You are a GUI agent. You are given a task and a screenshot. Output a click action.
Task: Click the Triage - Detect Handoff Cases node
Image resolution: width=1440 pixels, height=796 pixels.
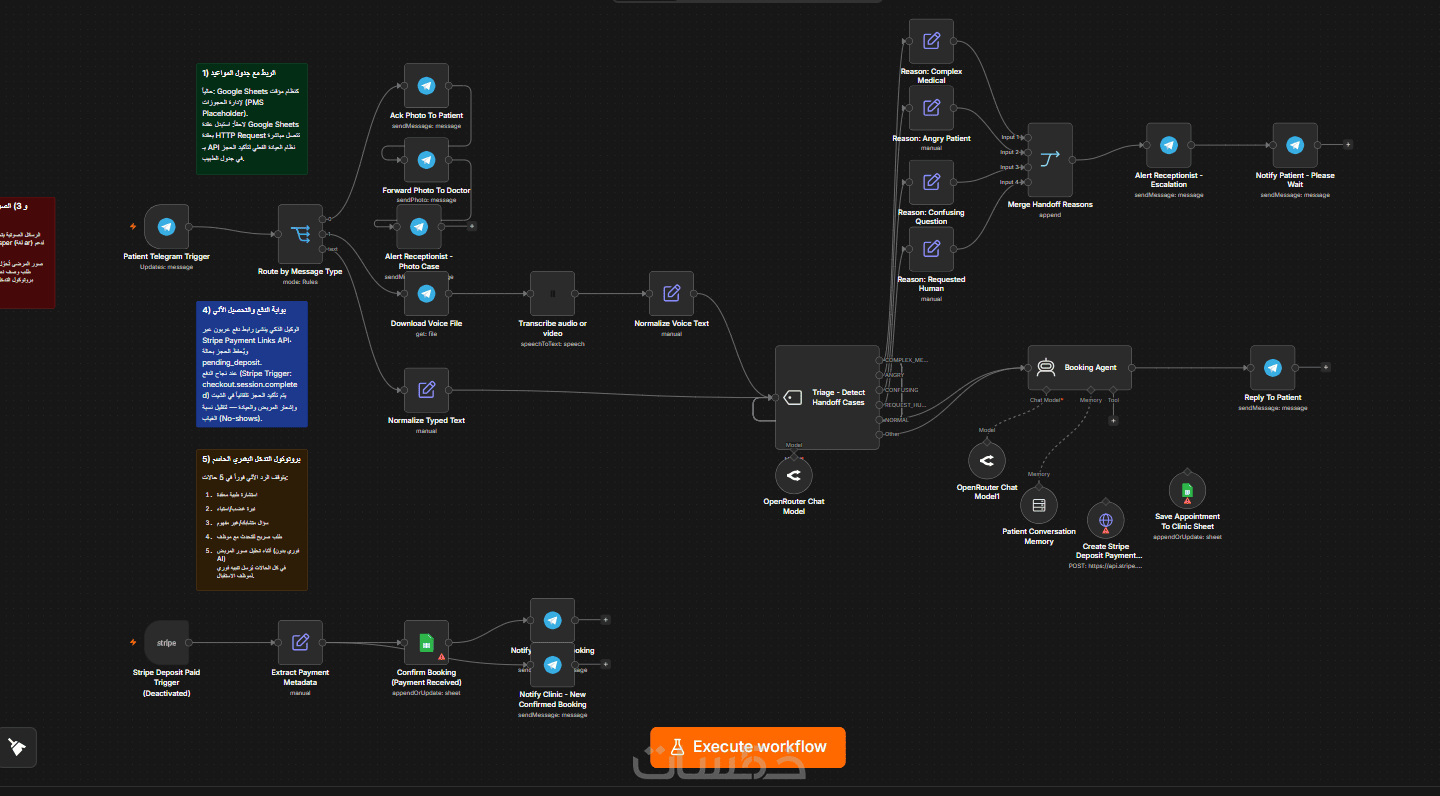(x=827, y=397)
